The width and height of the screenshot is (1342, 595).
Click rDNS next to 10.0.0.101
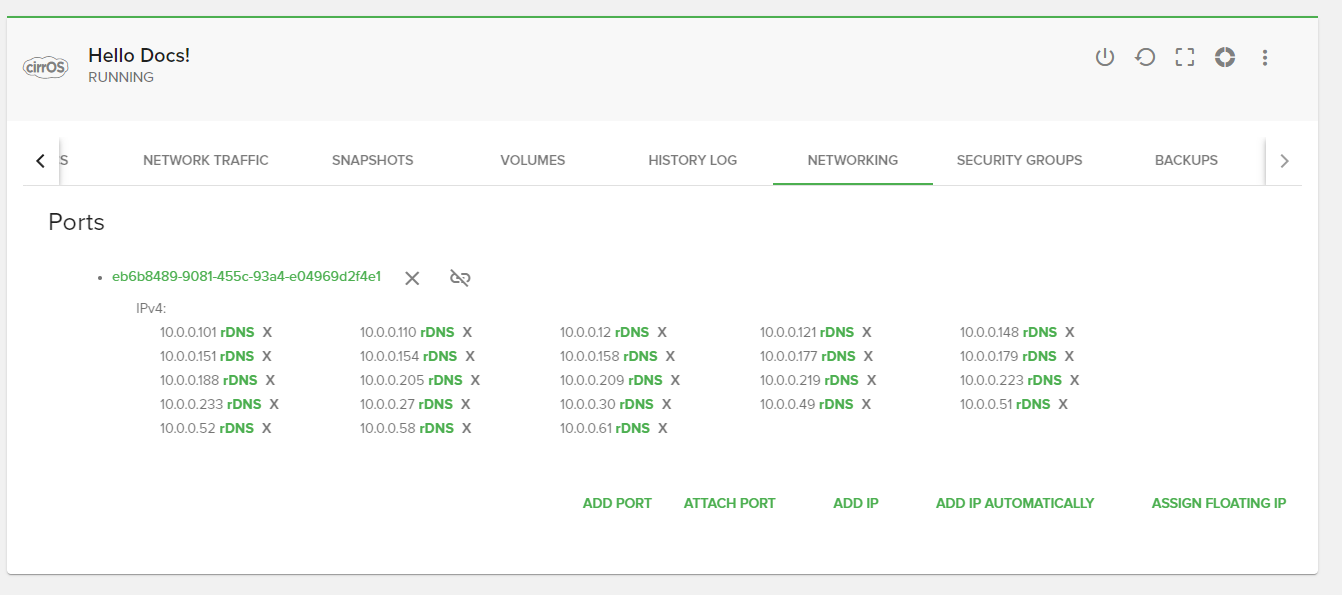tap(237, 332)
